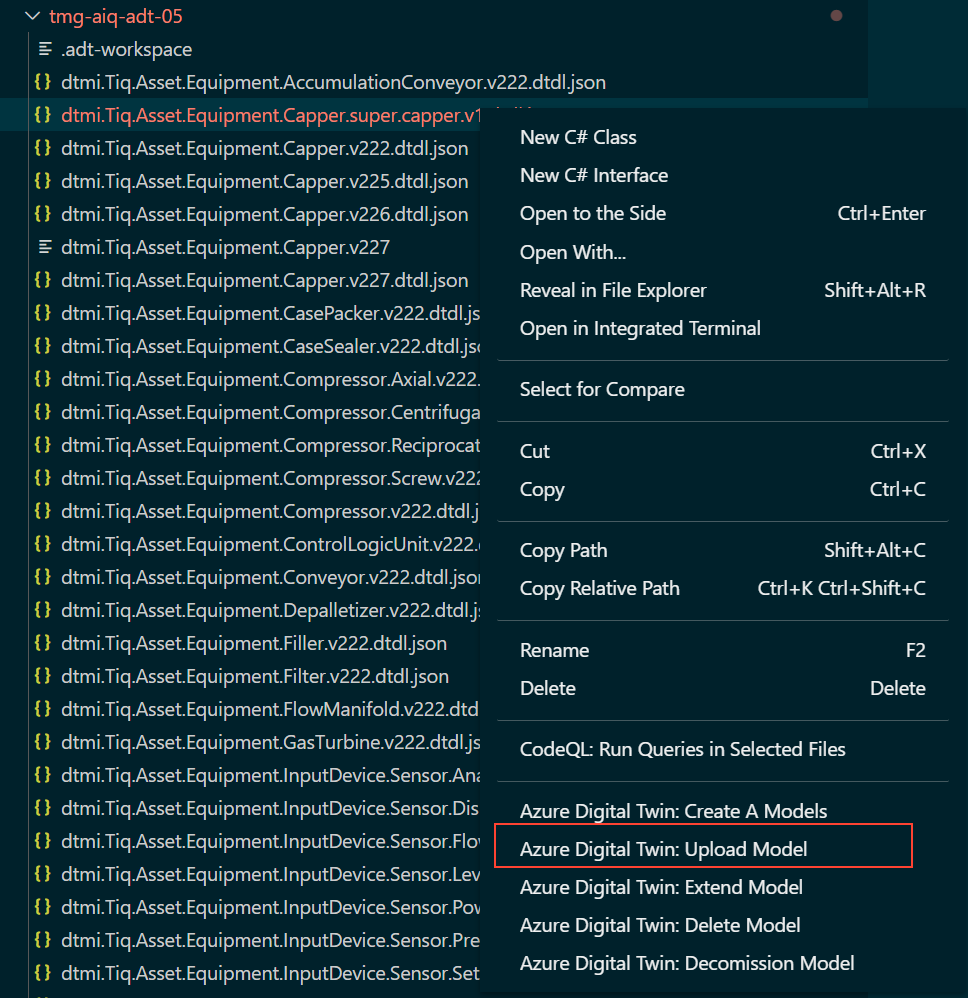Image resolution: width=968 pixels, height=998 pixels.
Task: Select Delete from context menu
Action: (722, 689)
